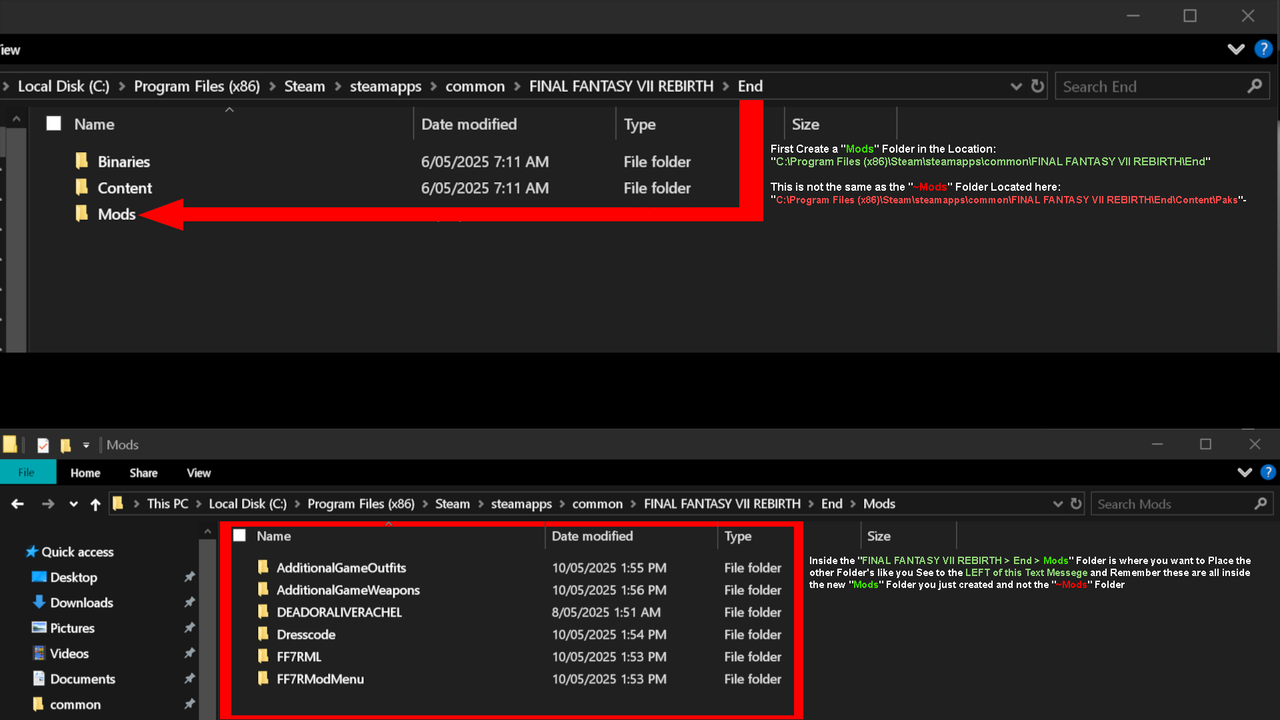
Task: Open the customize quick access toolbar dropdown
Action: [86, 445]
